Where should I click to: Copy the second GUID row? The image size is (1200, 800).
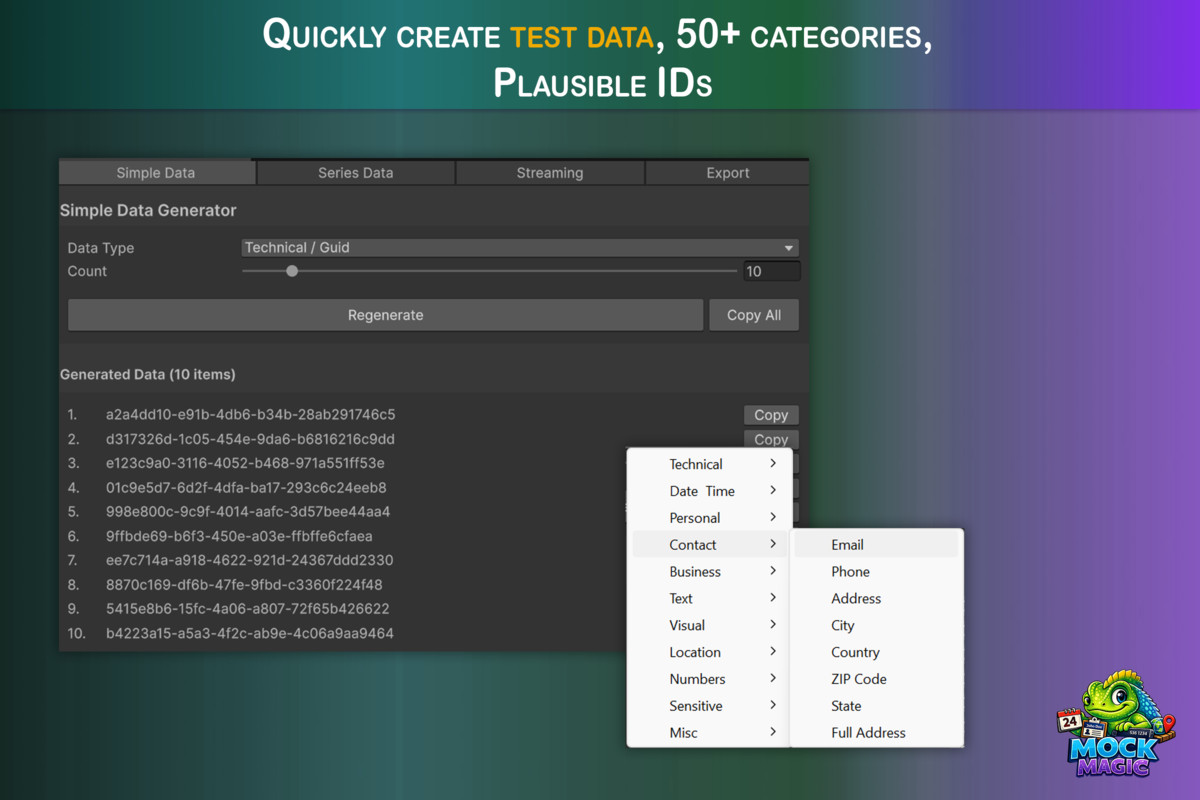[x=771, y=439]
